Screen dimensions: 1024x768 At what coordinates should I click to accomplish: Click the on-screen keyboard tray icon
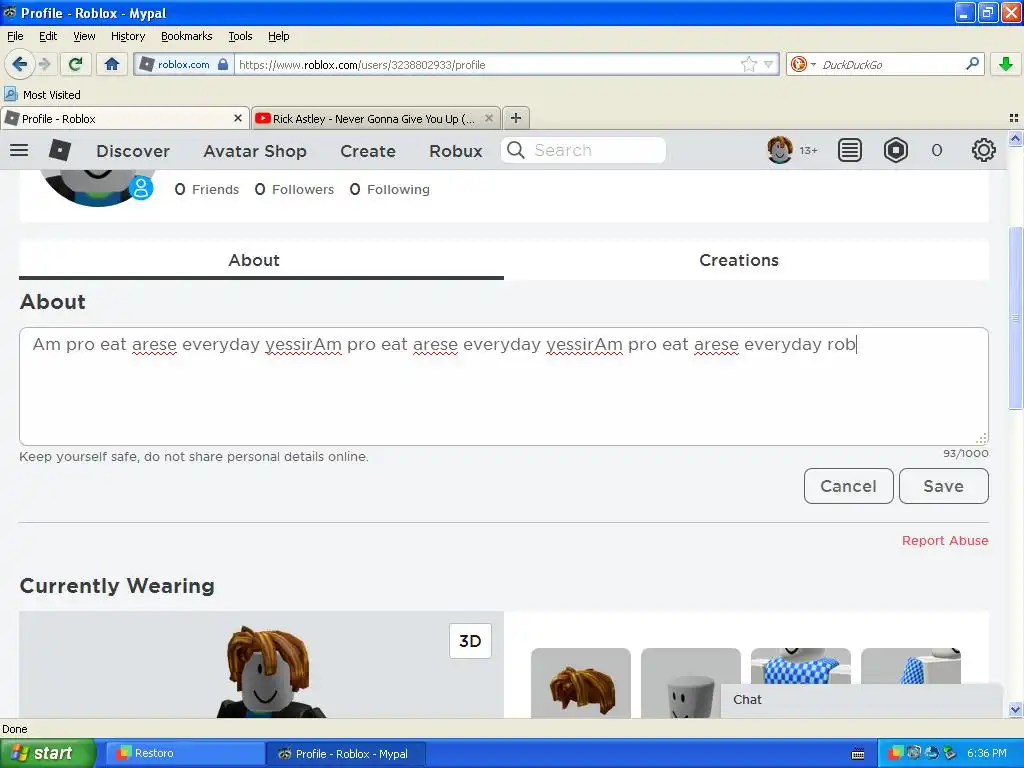[x=858, y=754]
